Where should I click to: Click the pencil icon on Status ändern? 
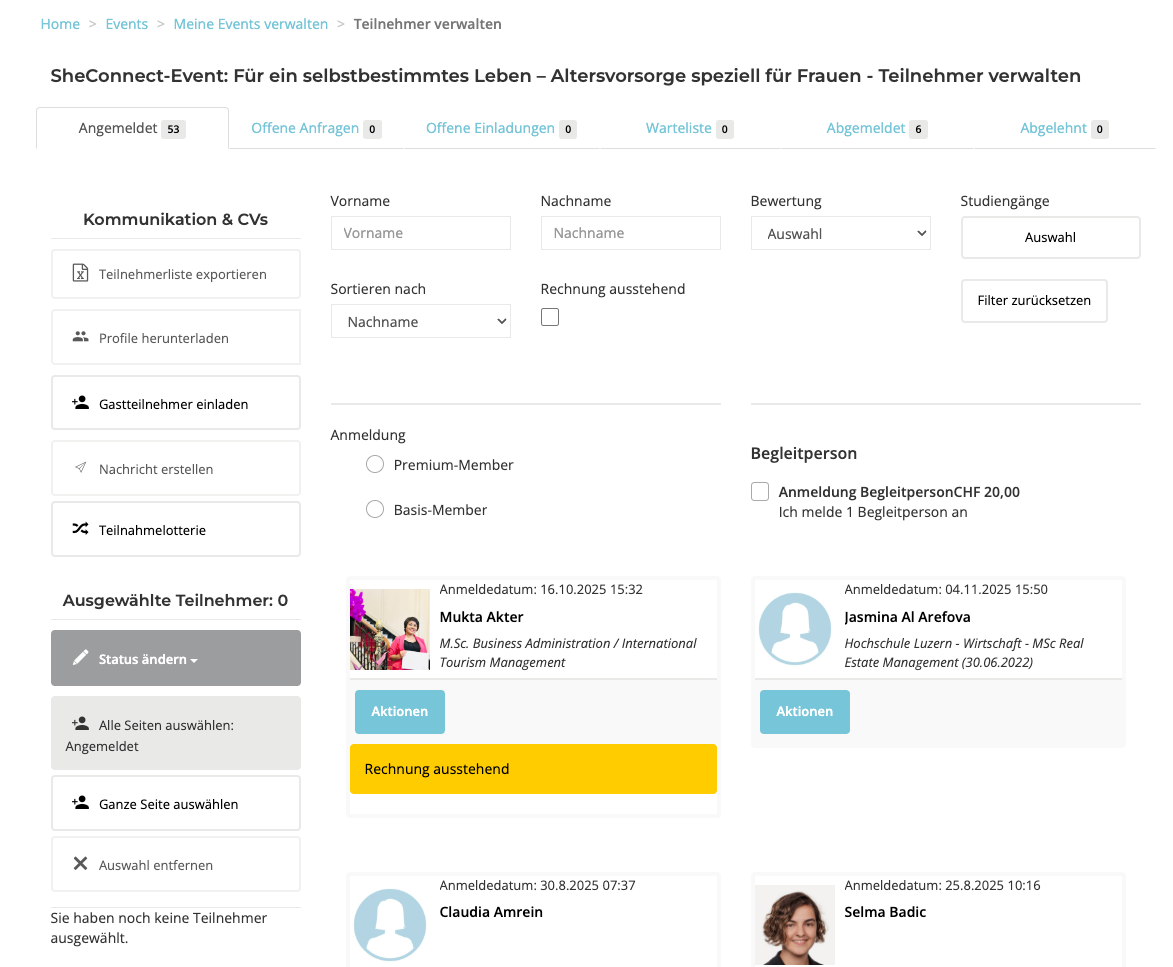[81, 658]
